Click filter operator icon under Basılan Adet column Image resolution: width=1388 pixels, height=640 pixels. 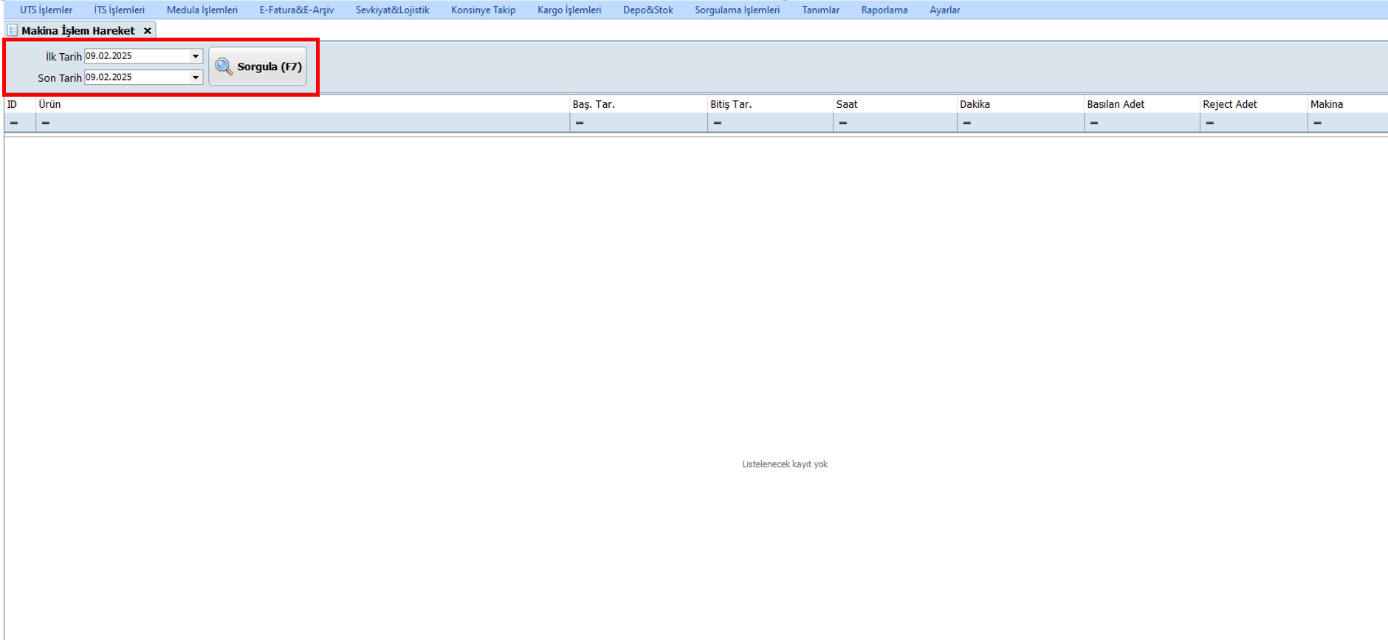(1094, 123)
